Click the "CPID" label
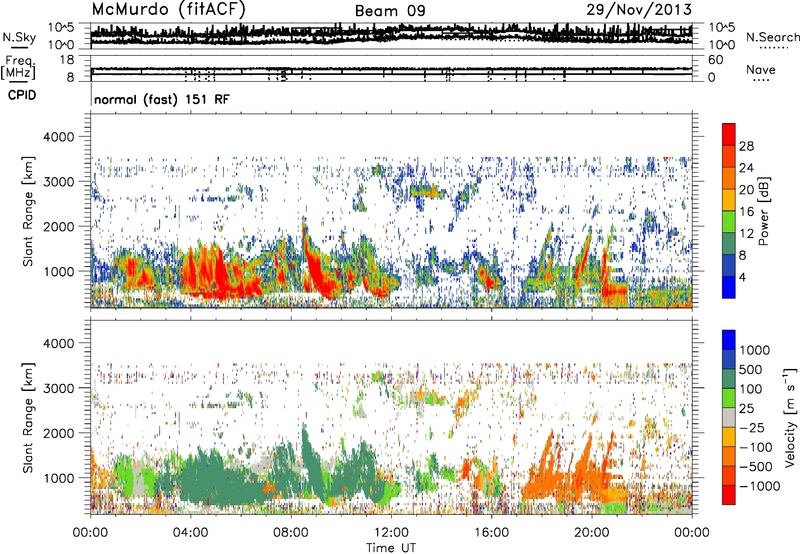800x554 pixels. [22, 95]
